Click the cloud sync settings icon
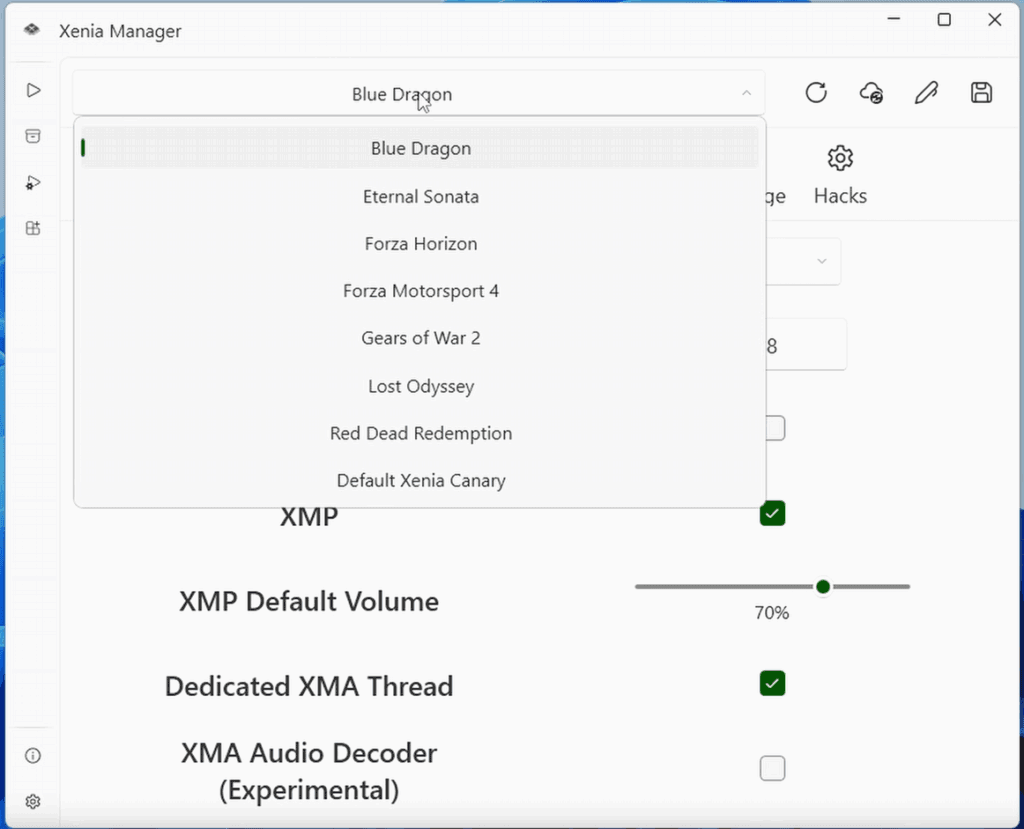This screenshot has width=1024, height=829. (x=871, y=93)
